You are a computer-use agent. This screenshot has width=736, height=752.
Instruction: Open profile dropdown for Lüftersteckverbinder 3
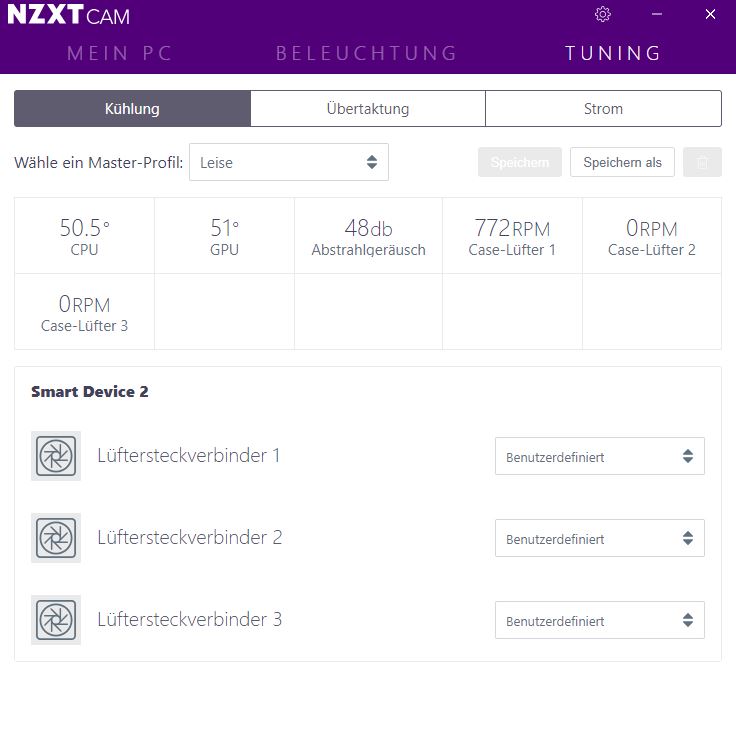600,620
